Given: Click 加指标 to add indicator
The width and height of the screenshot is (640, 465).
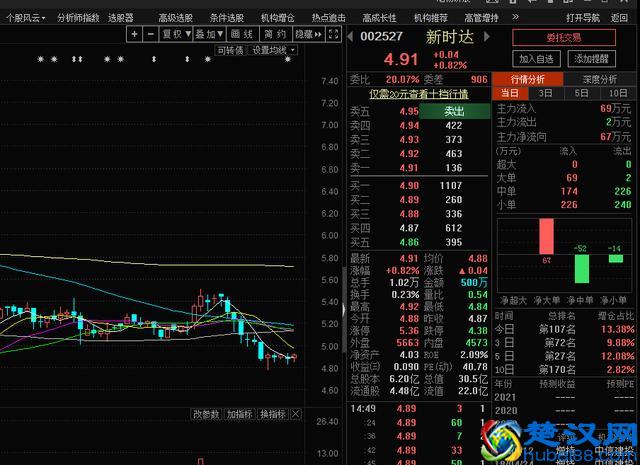Looking at the screenshot, I should pyautogui.click(x=240, y=414).
